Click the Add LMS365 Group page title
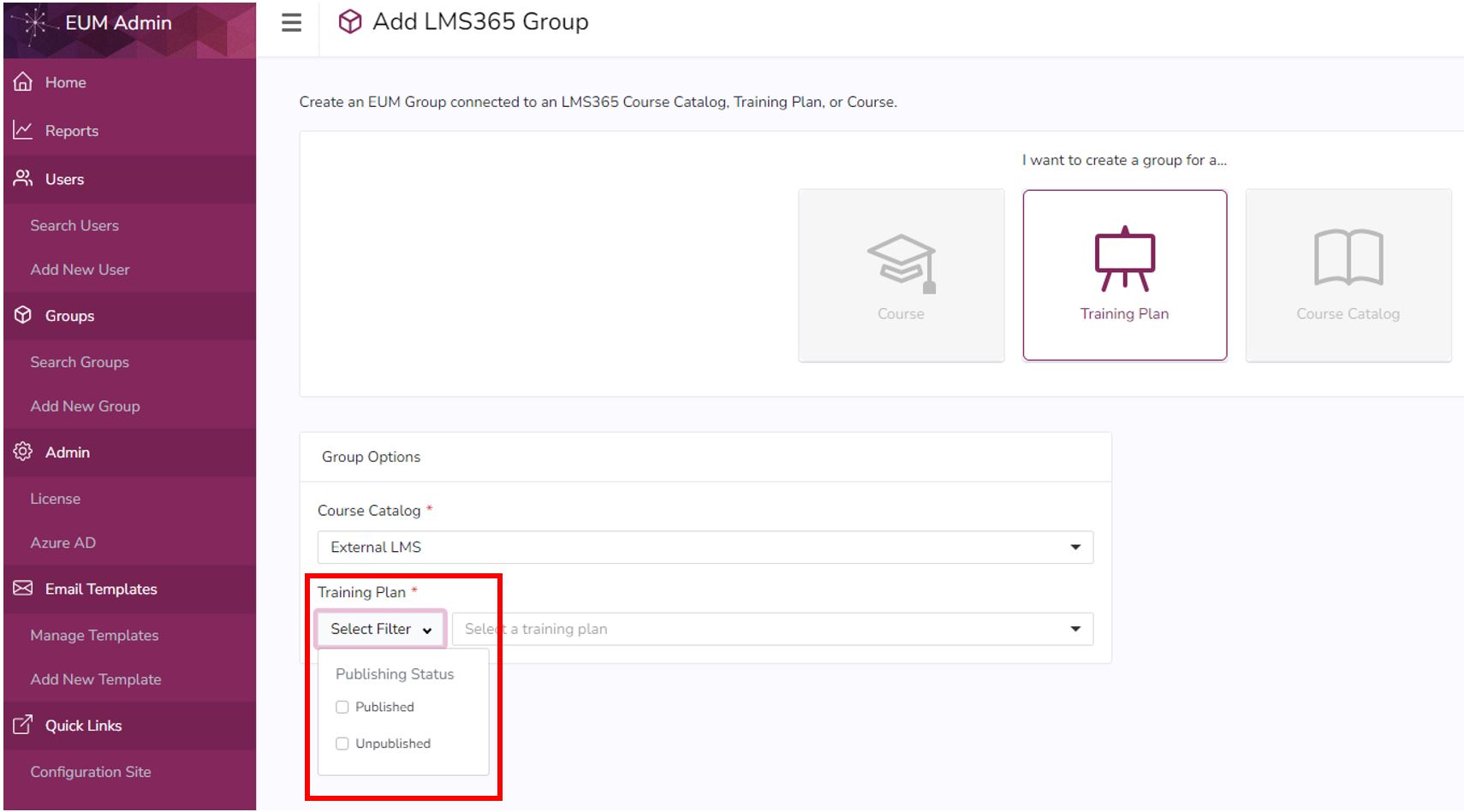The height and width of the screenshot is (812, 1464). pos(480,21)
